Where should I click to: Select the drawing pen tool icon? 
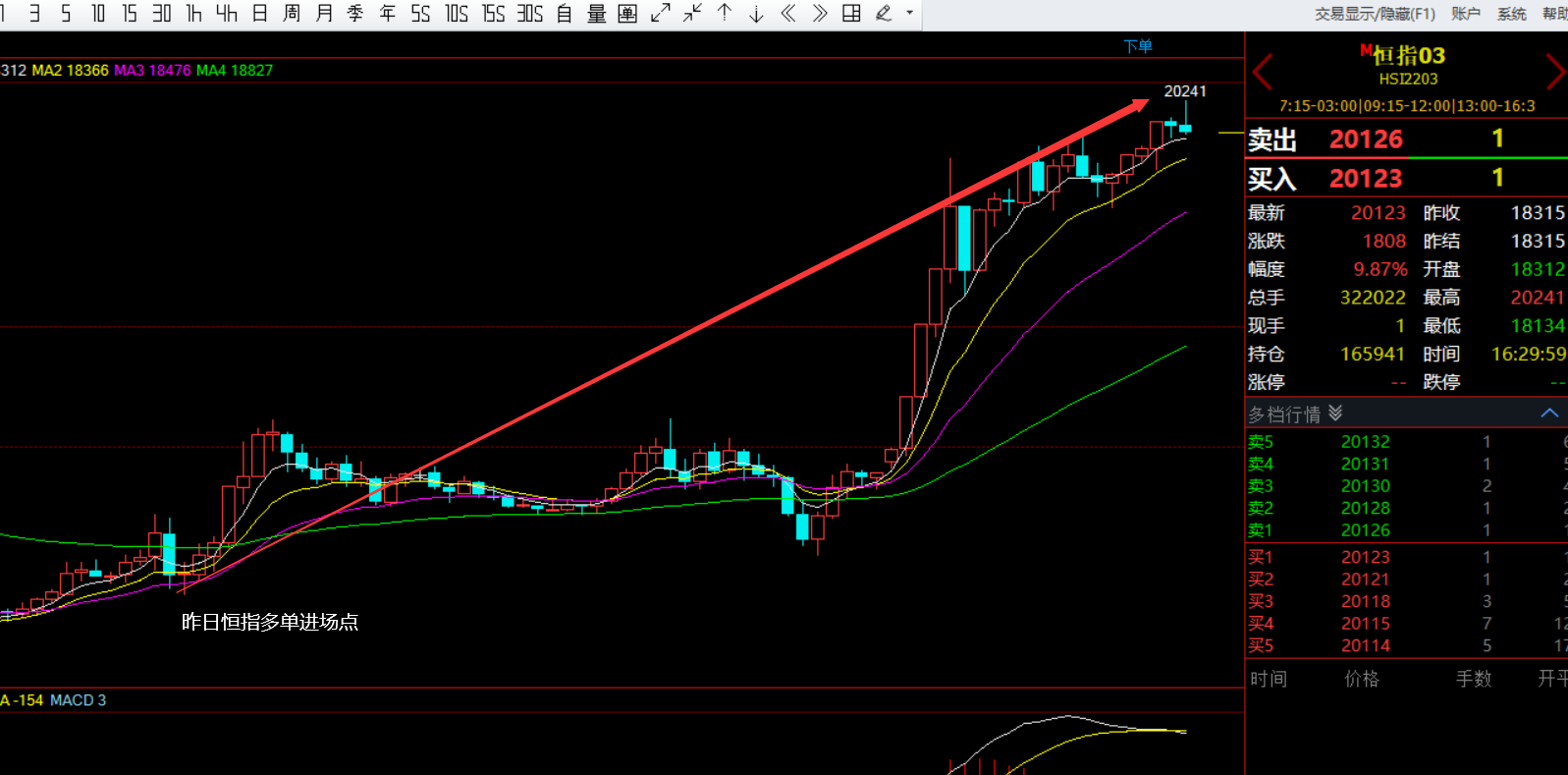tap(884, 14)
